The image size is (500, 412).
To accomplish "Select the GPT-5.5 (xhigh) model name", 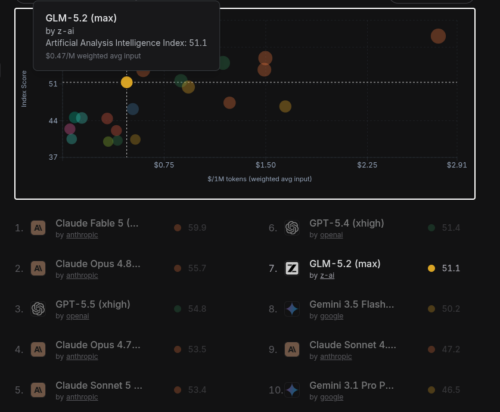I will pos(93,304).
